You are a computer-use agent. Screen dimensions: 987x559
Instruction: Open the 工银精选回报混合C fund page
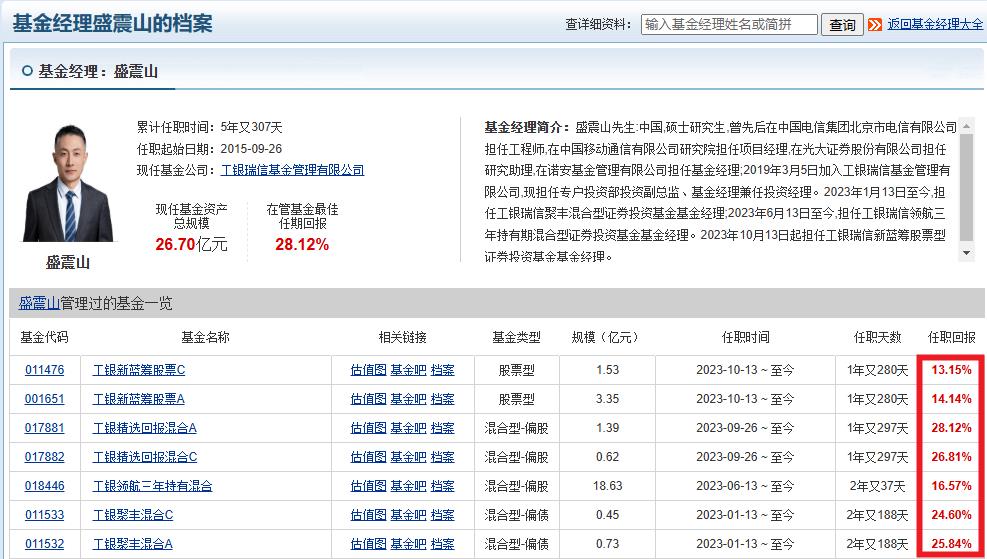click(x=145, y=457)
